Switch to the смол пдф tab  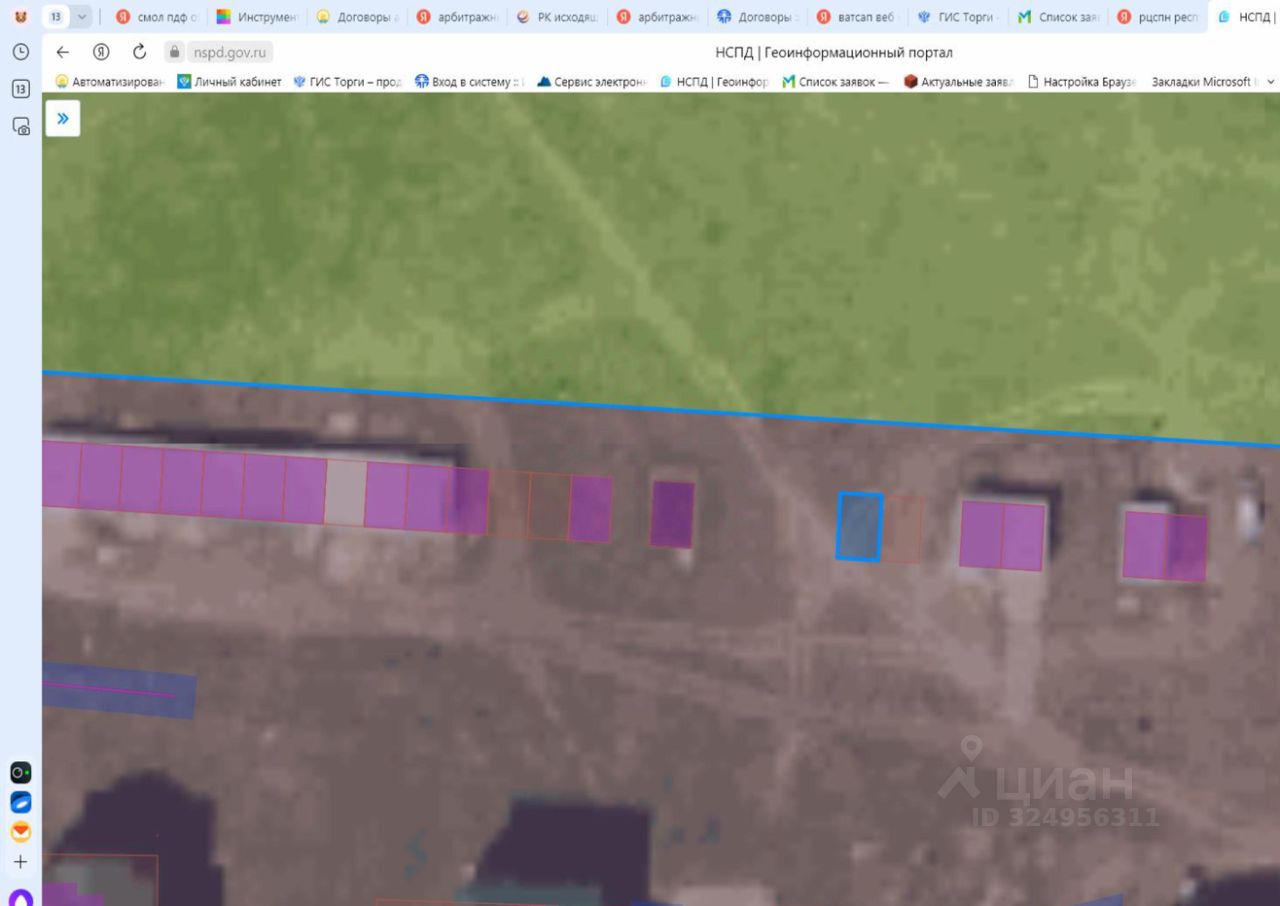[156, 17]
